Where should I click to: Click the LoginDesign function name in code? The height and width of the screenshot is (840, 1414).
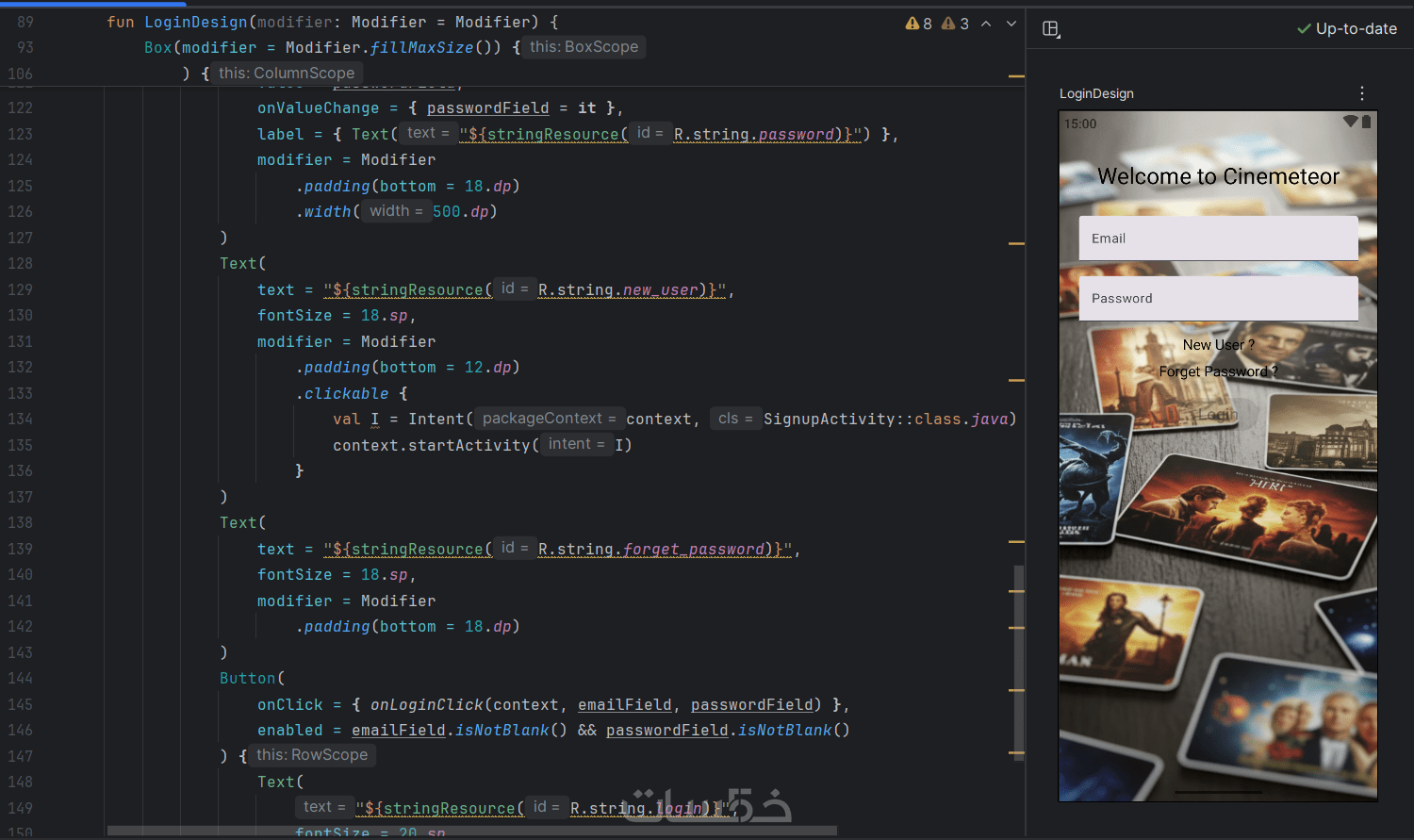pos(195,22)
